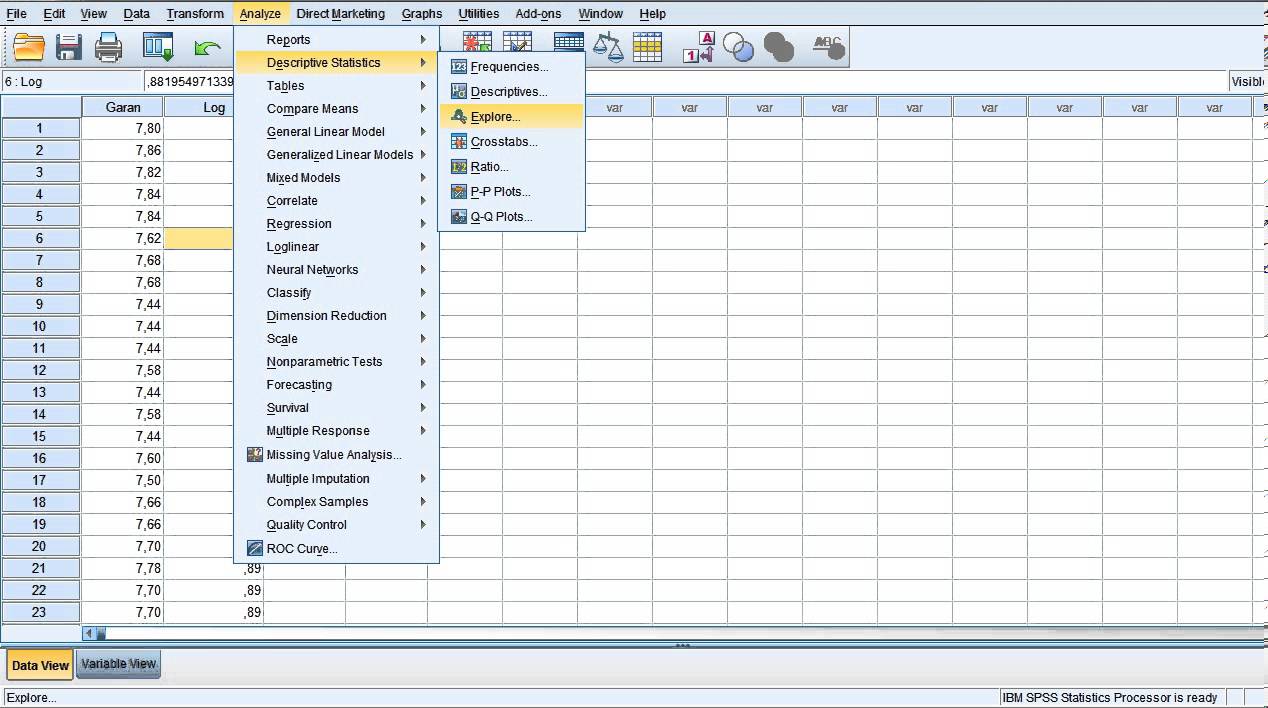The height and width of the screenshot is (708, 1268).
Task: Click the Use Variable Sets circles icon
Action: click(738, 47)
